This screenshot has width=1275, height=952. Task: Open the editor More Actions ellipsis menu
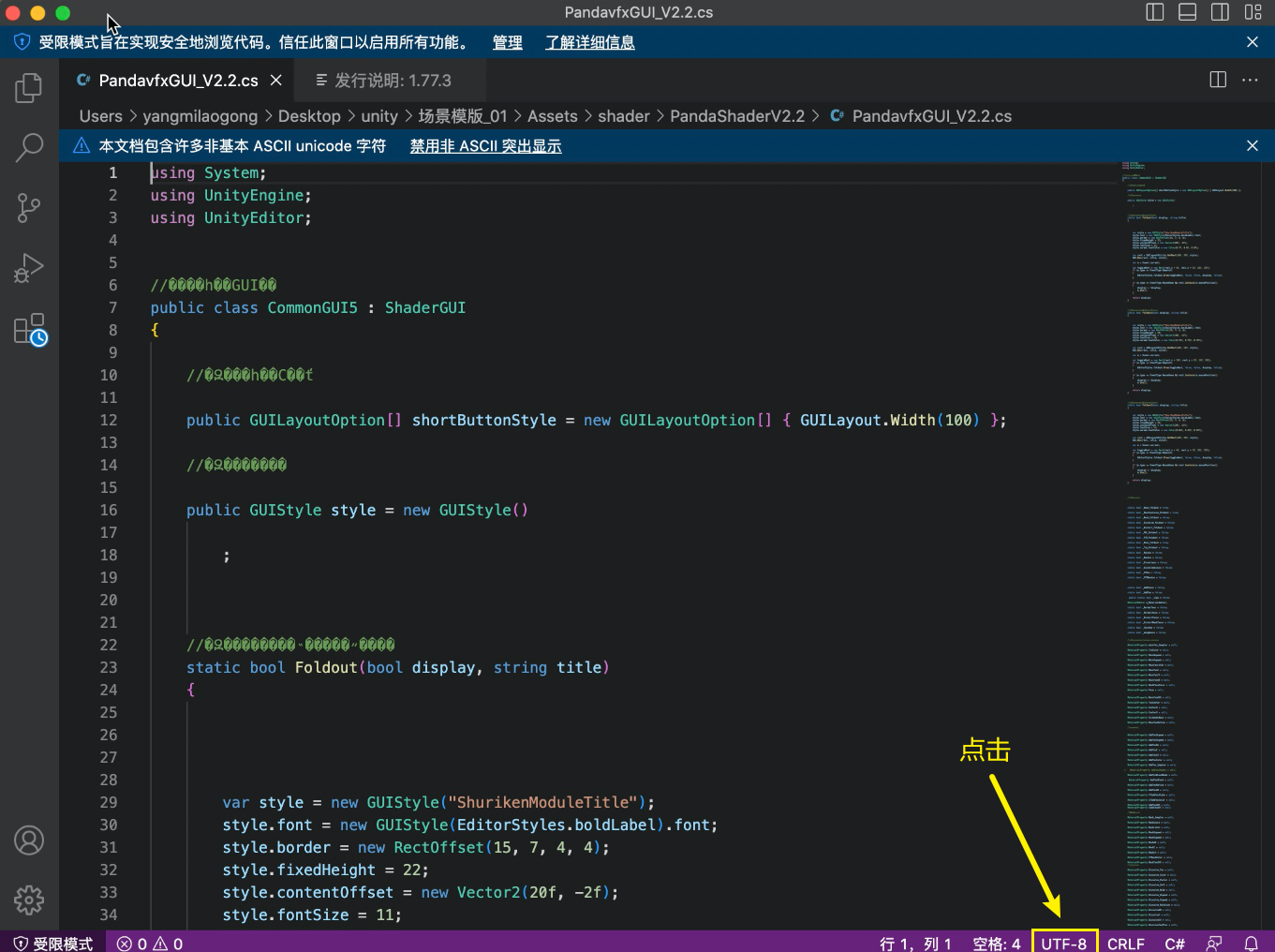pyautogui.click(x=1250, y=80)
